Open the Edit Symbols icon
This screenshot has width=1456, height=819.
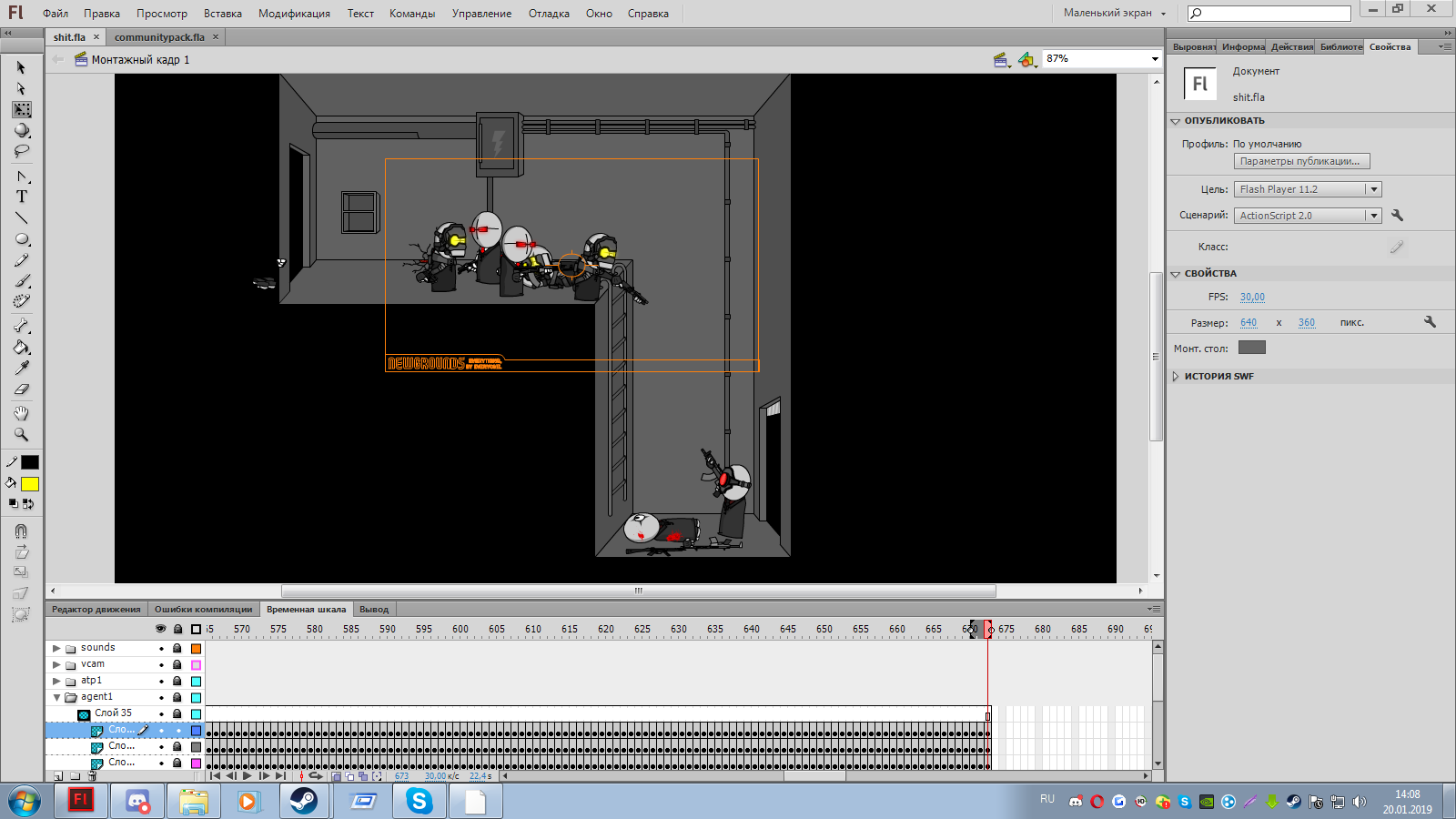coord(1027,59)
